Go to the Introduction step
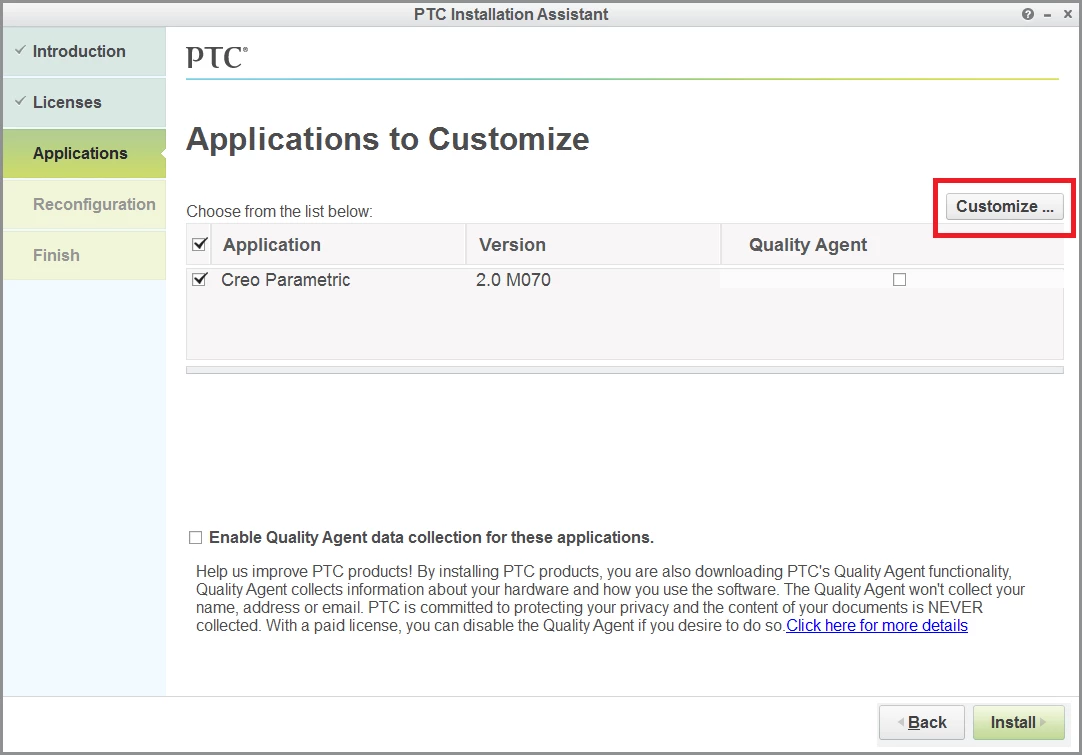 coord(84,51)
